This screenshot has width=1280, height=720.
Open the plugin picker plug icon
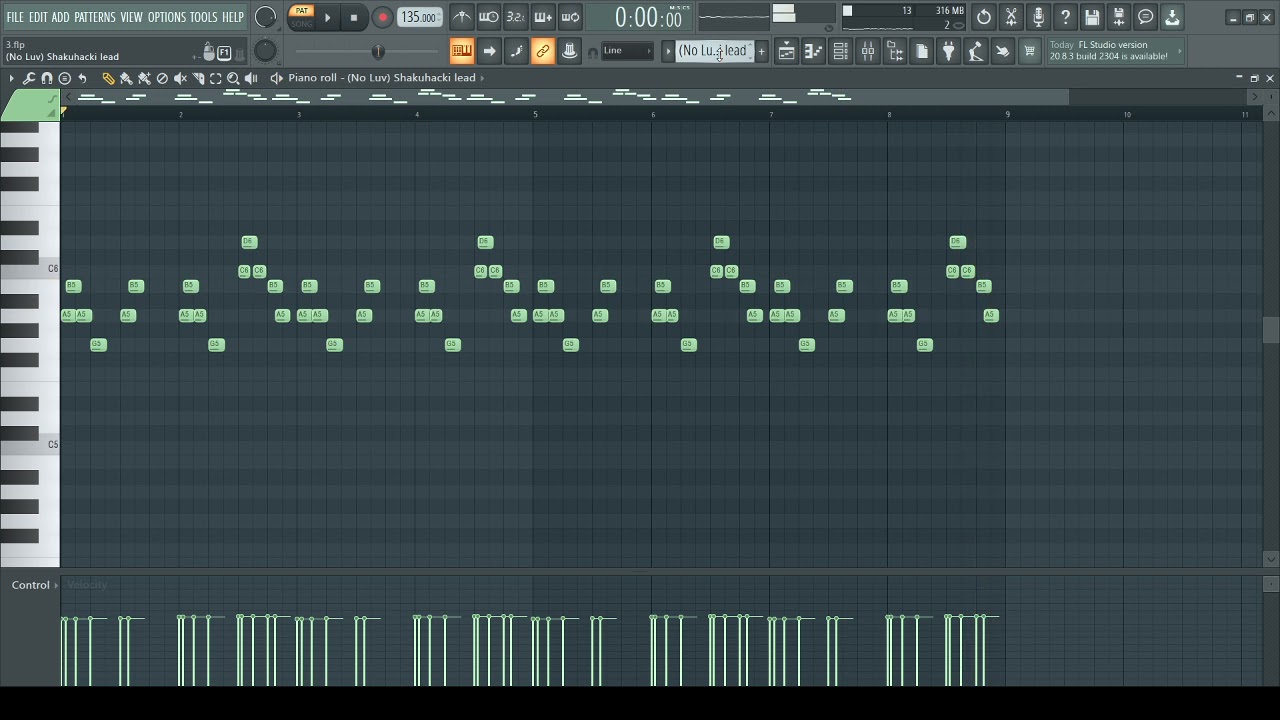click(x=949, y=51)
